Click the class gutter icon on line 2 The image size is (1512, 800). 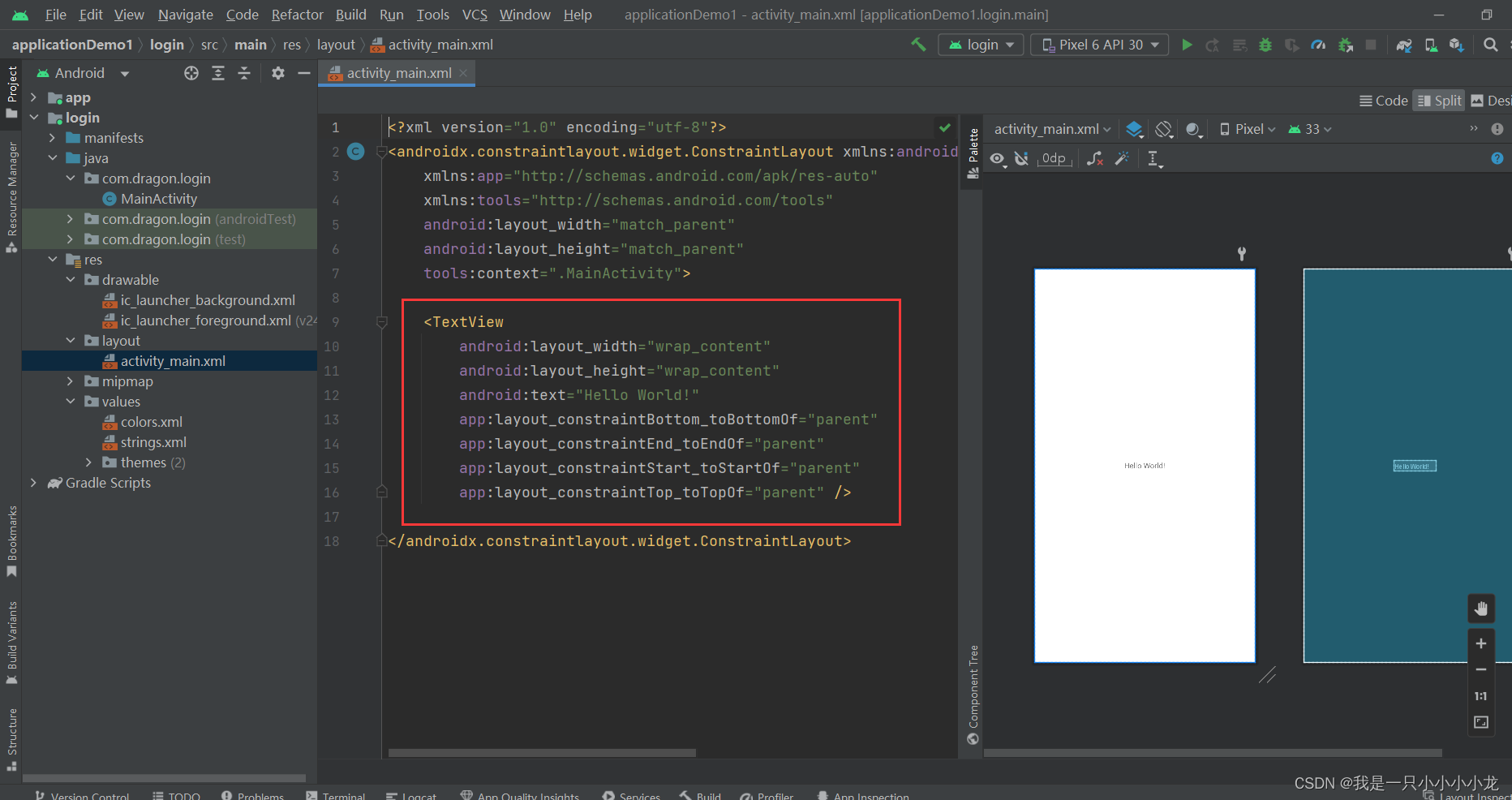tap(355, 151)
